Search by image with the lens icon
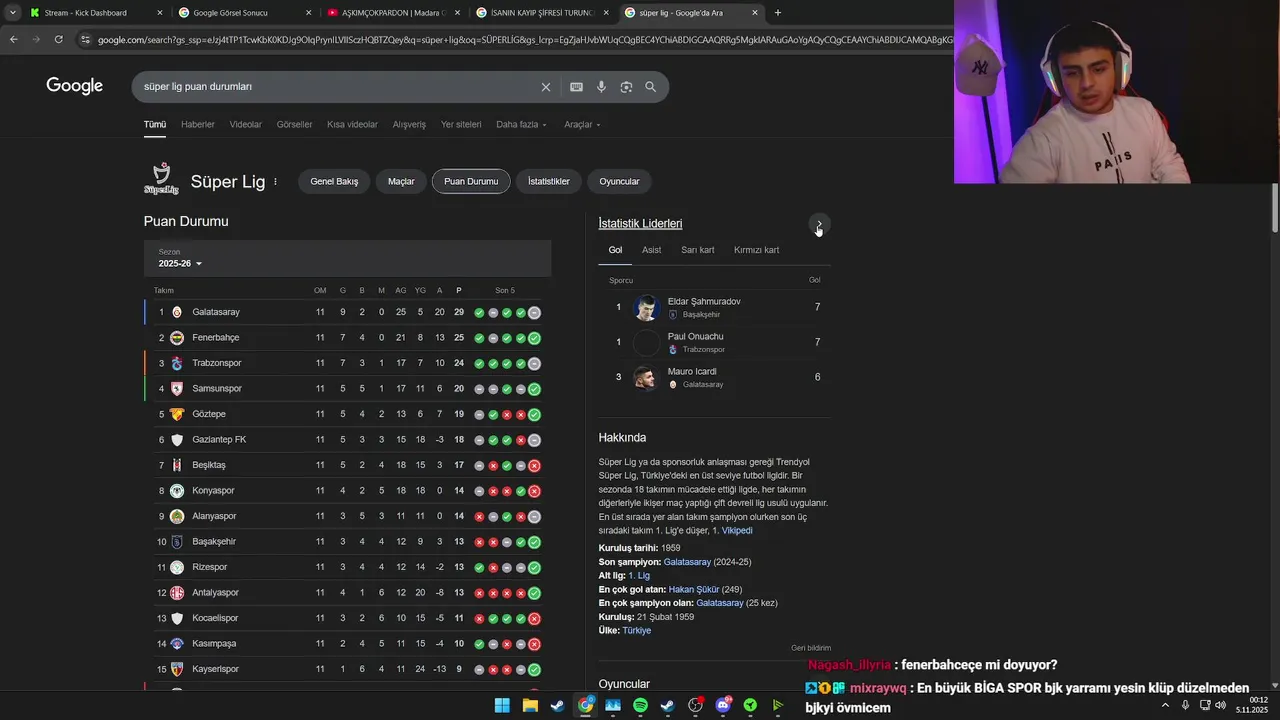The width and height of the screenshot is (1280, 720). tap(626, 87)
